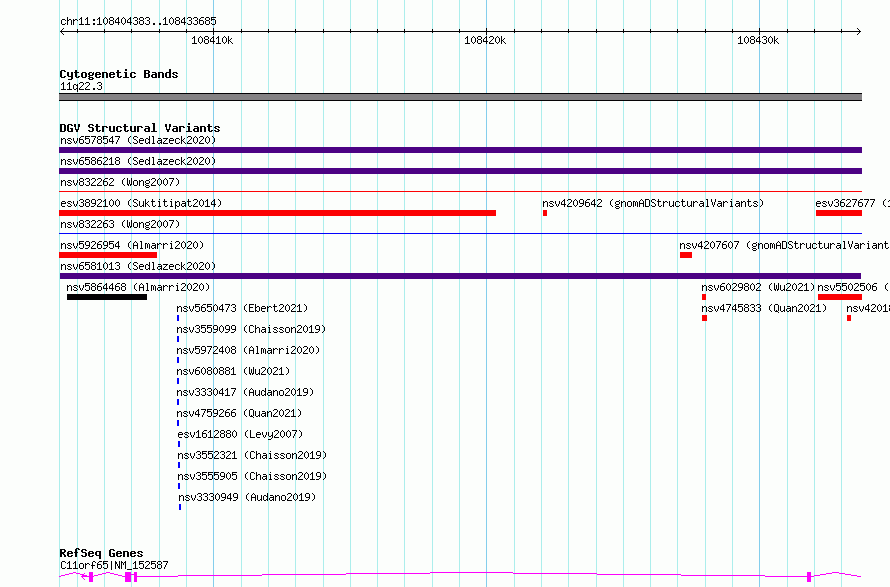The height and width of the screenshot is (587, 890).
Task: Click nsv4759266 (Quan2021) variant label
Action: coord(239,413)
